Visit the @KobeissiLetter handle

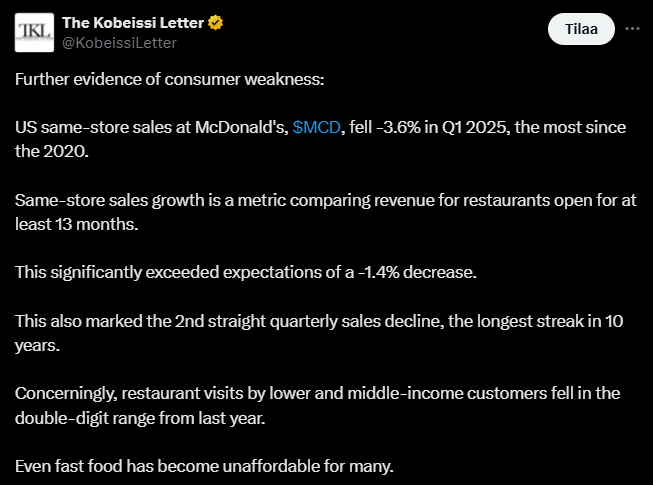pyautogui.click(x=119, y=43)
